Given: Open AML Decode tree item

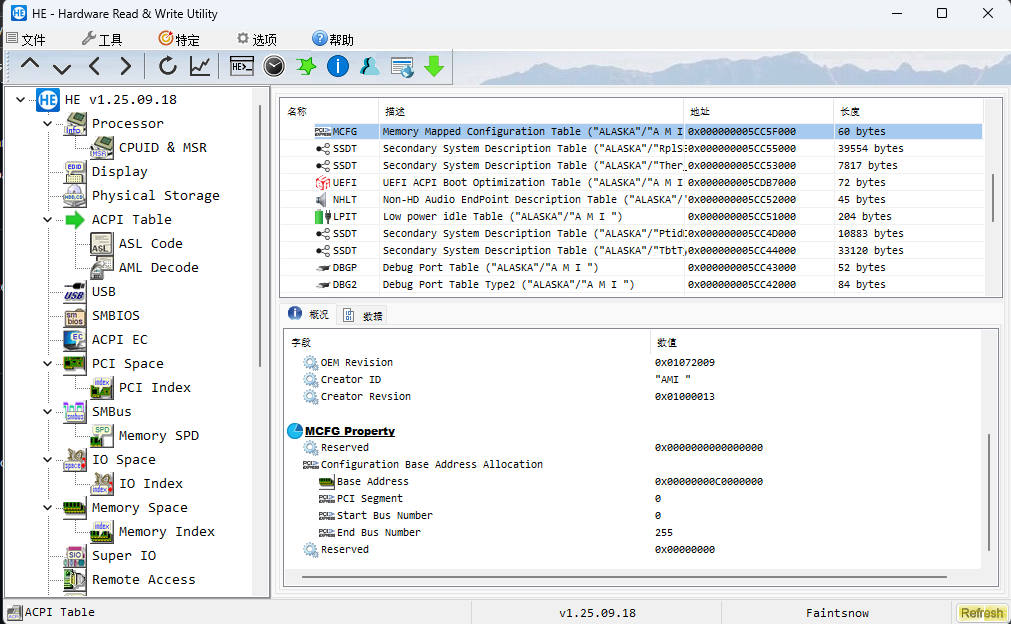Looking at the screenshot, I should [x=159, y=268].
